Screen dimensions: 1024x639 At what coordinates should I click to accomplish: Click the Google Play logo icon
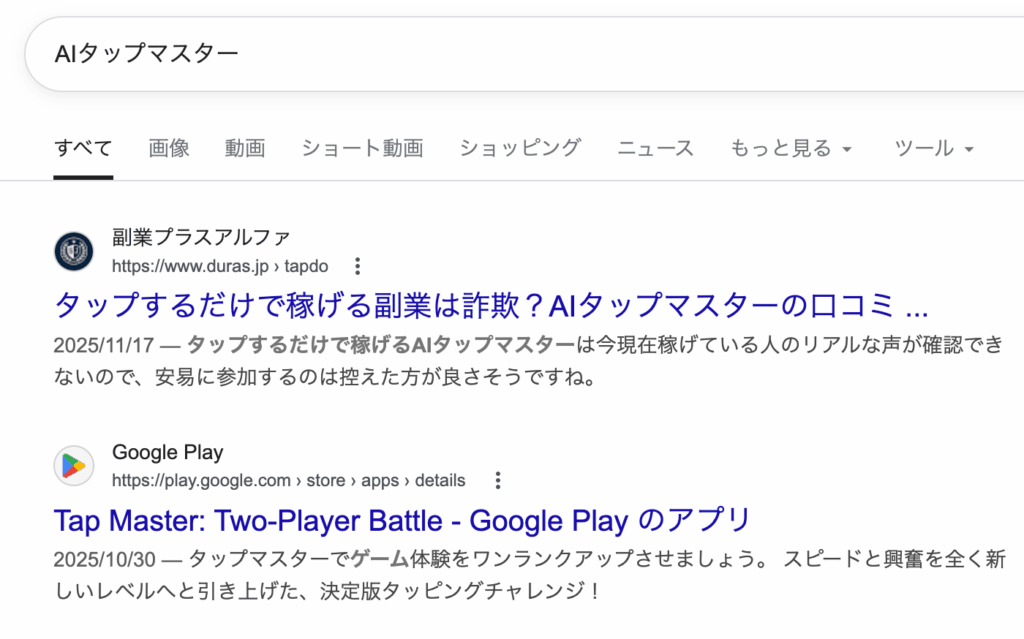point(73,466)
